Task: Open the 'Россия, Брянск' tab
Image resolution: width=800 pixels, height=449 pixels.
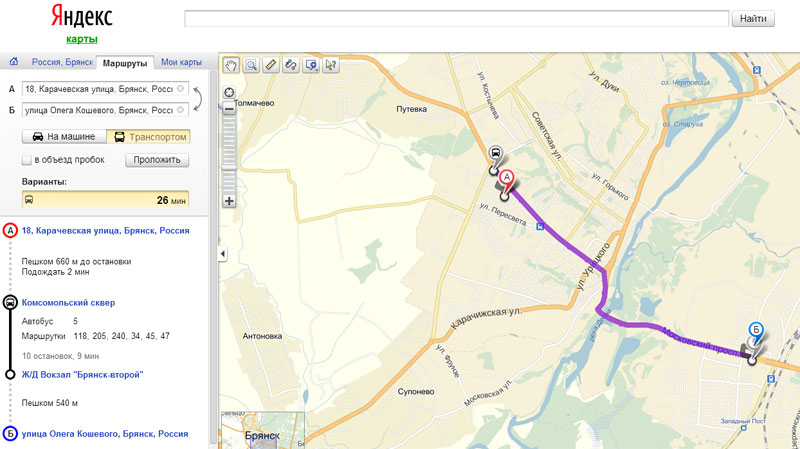Action: 62,62
